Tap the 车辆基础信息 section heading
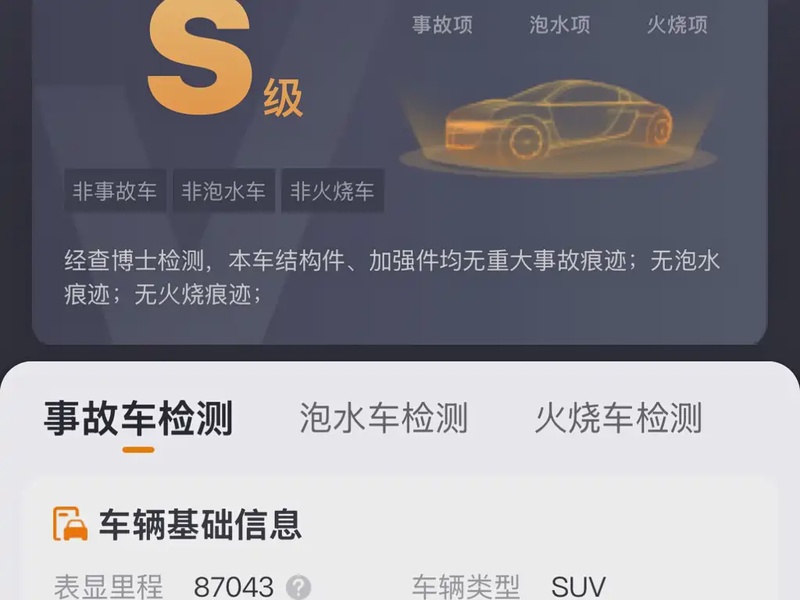 (200, 524)
